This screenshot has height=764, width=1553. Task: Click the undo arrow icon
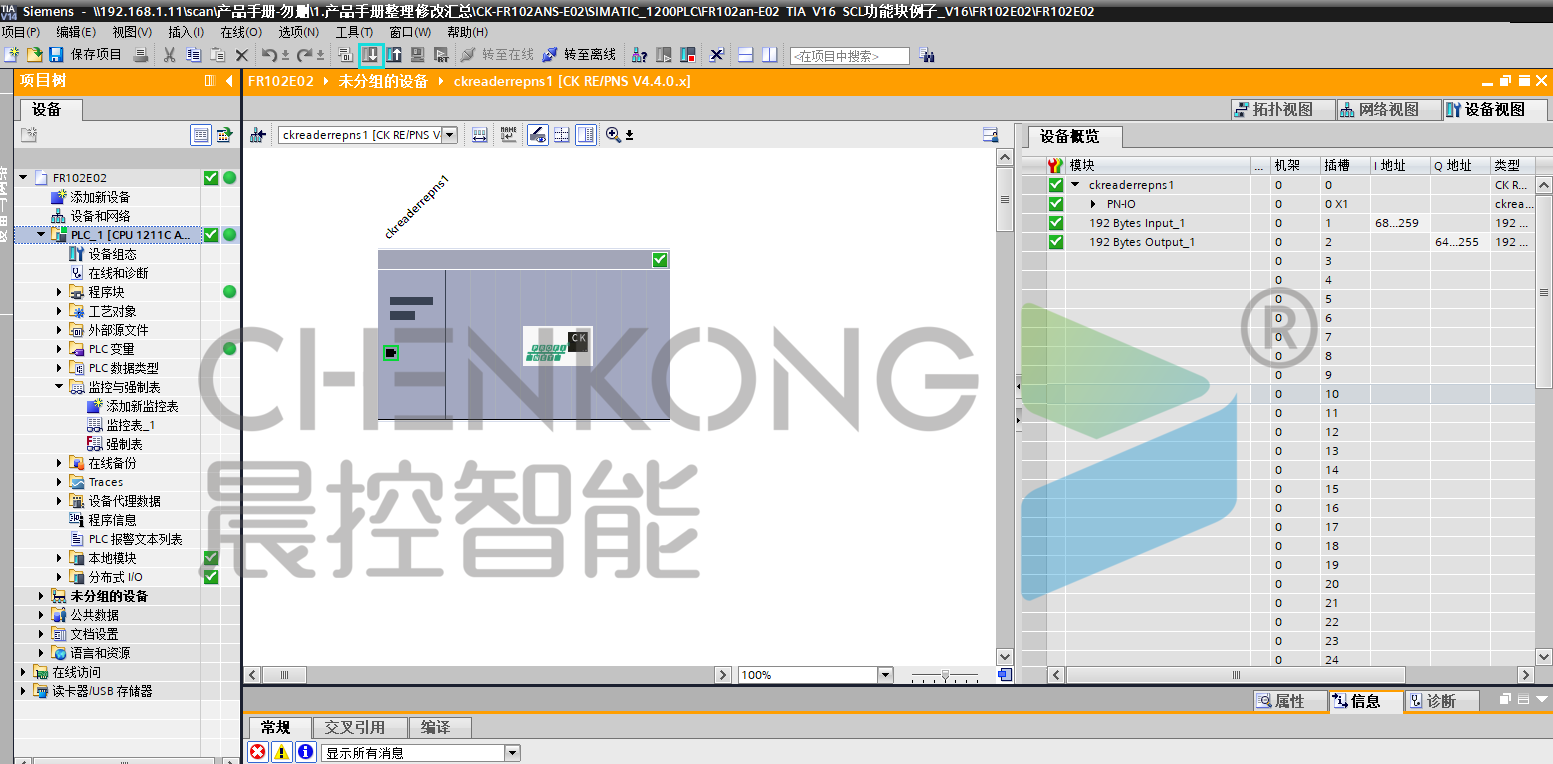tap(269, 54)
